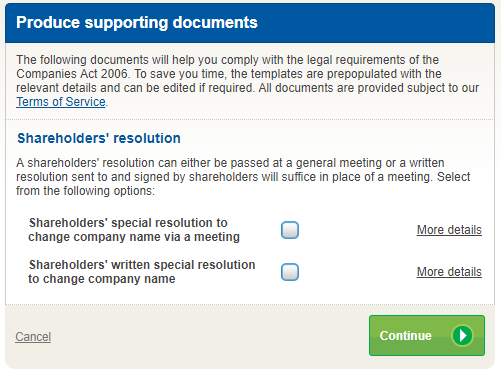Click the 'Produce supporting documents' header title
This screenshot has width=501, height=376.
click(x=137, y=23)
